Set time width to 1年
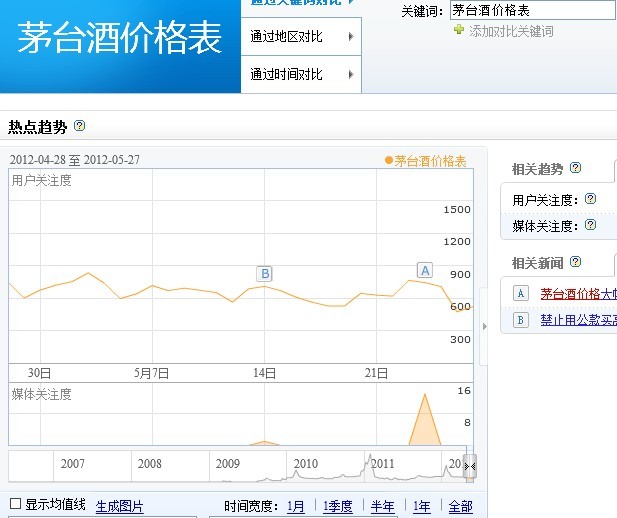Screen dimensions: 617x518 pyautogui.click(x=421, y=506)
